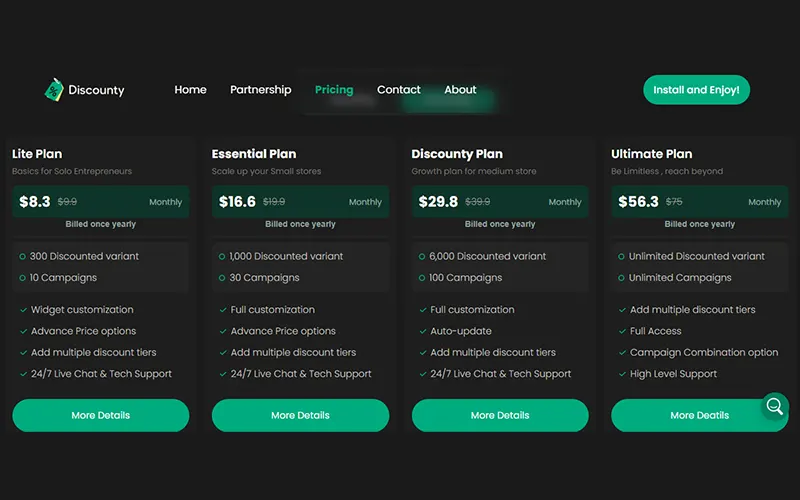Click 'Unlimited Campaigns' text
Screen dimensions: 800x500
click(x=680, y=278)
